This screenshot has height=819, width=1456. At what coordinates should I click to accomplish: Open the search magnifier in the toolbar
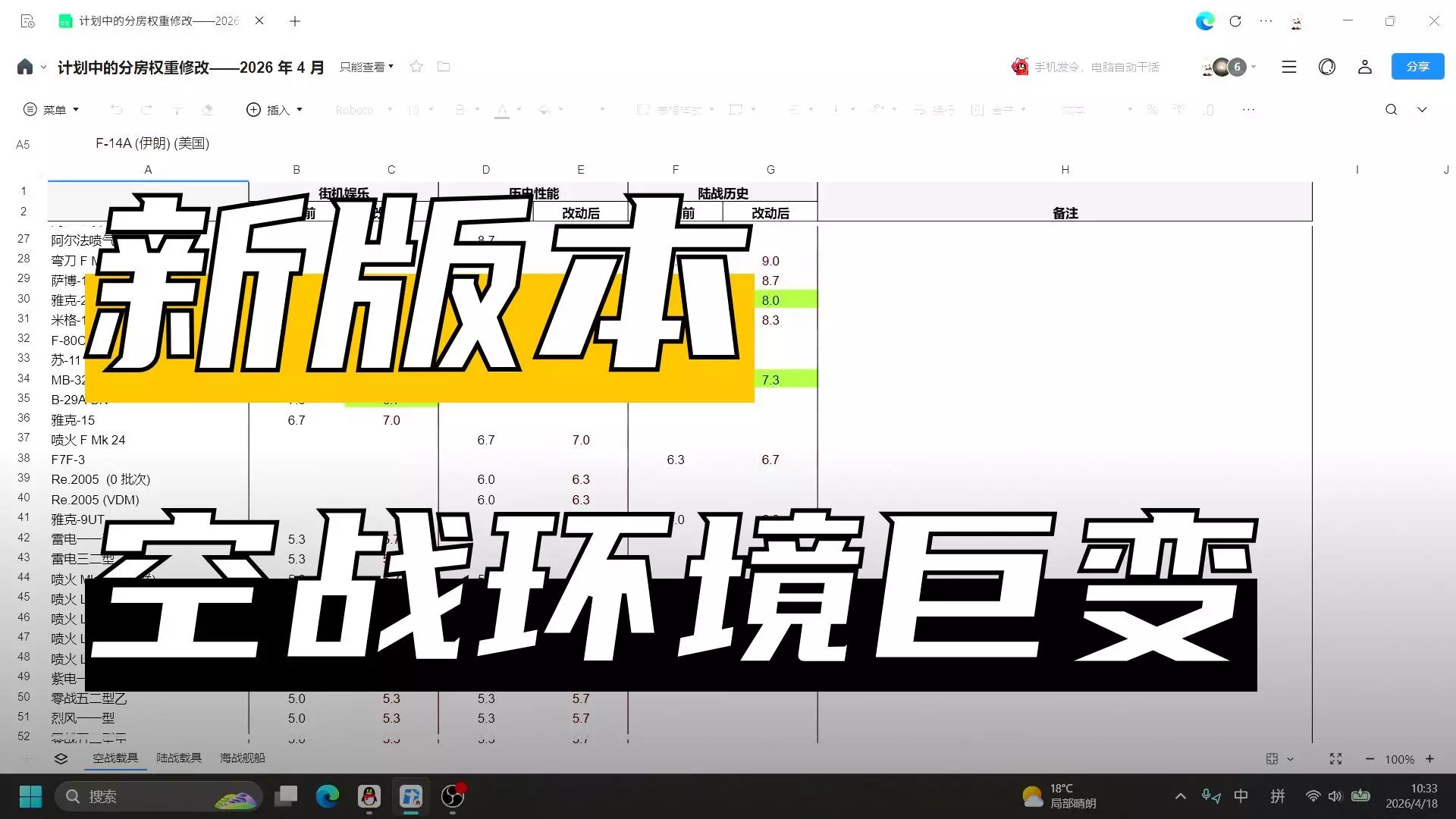click(x=1391, y=110)
